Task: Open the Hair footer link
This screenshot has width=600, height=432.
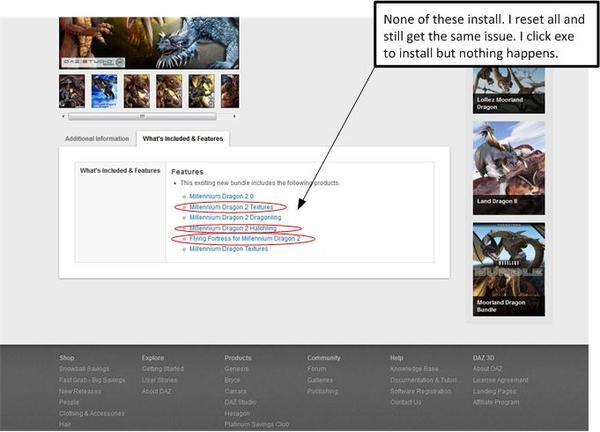Action: click(x=65, y=424)
